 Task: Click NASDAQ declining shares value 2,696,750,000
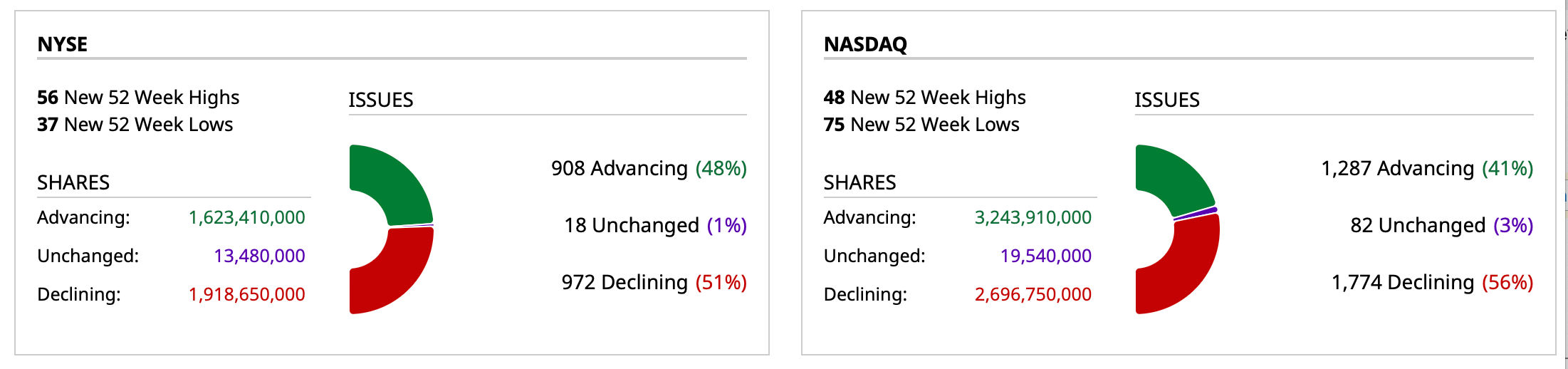pos(1033,294)
